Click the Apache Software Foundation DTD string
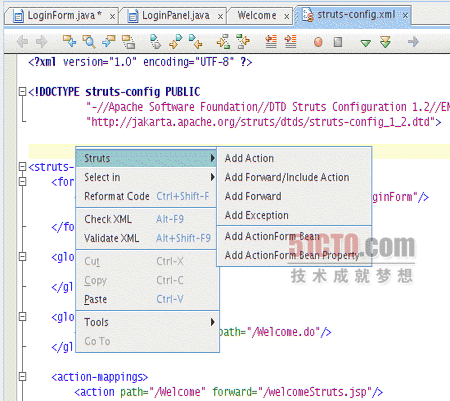 [268, 107]
